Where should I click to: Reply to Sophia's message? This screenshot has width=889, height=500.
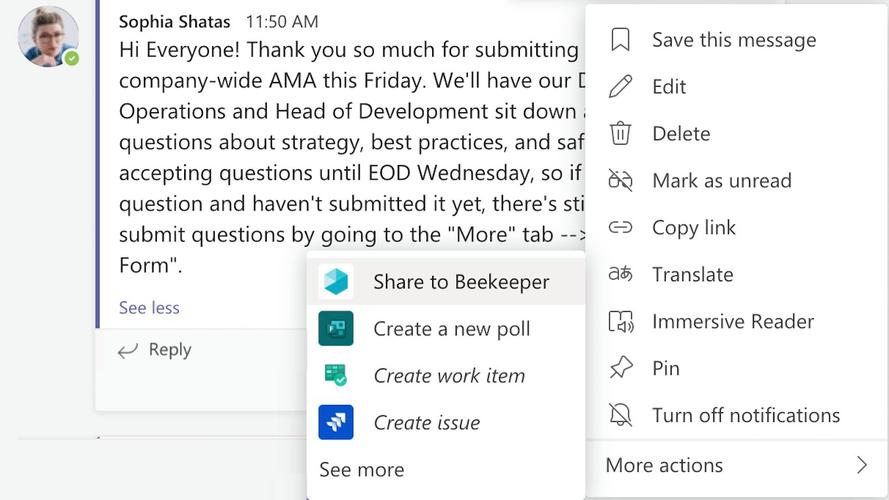155,350
